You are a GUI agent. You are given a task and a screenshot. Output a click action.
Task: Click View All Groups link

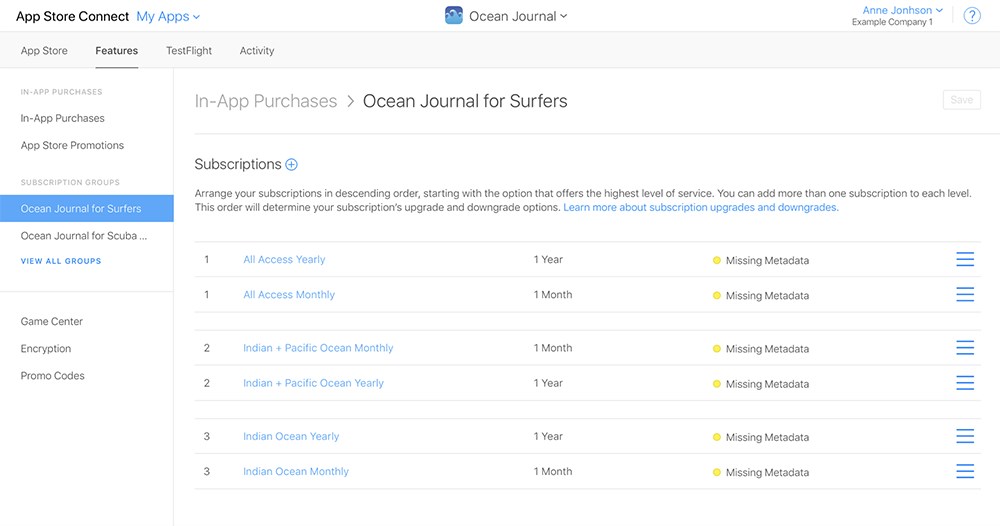61,261
